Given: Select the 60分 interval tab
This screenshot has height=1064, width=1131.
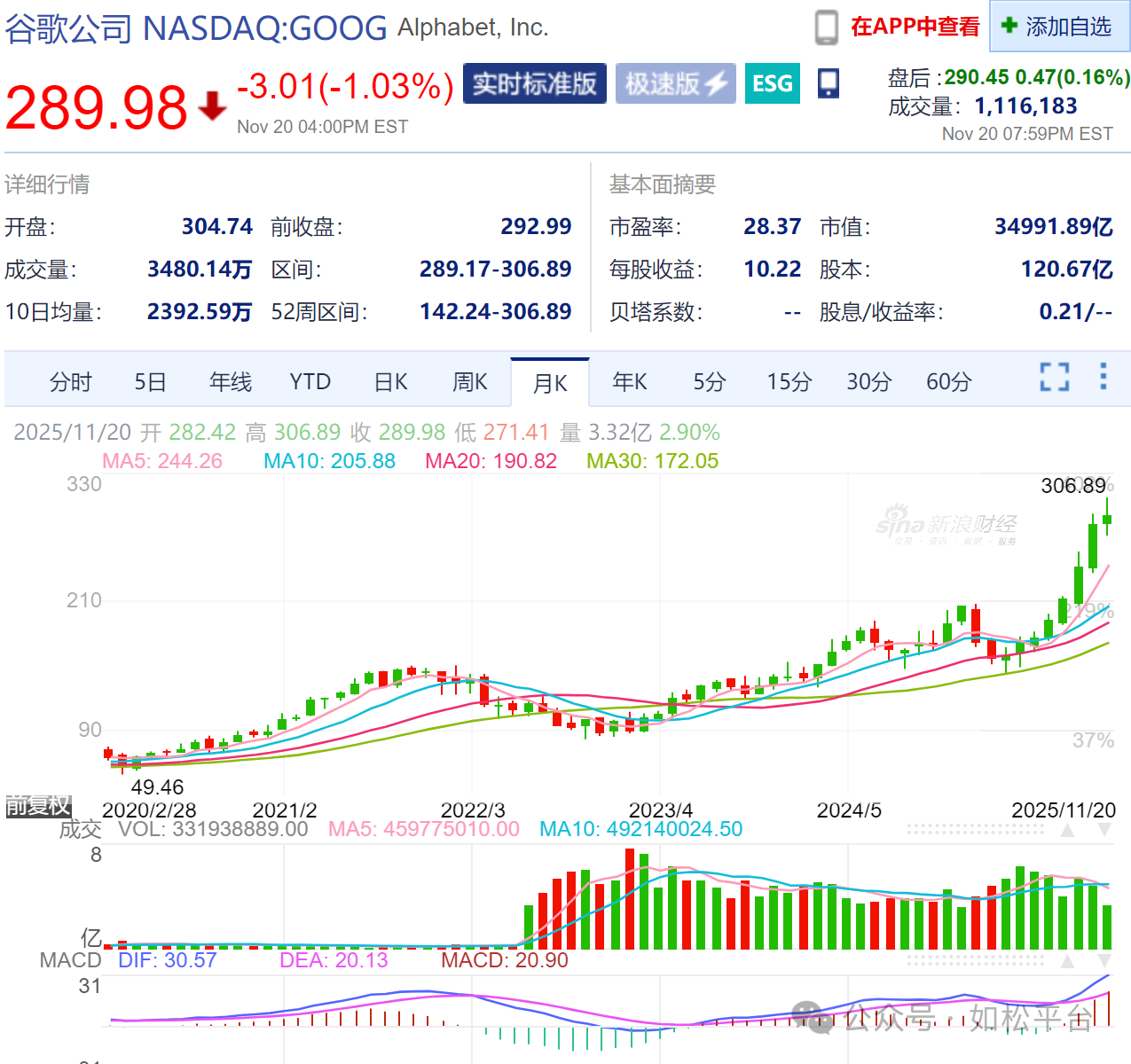Looking at the screenshot, I should (948, 382).
